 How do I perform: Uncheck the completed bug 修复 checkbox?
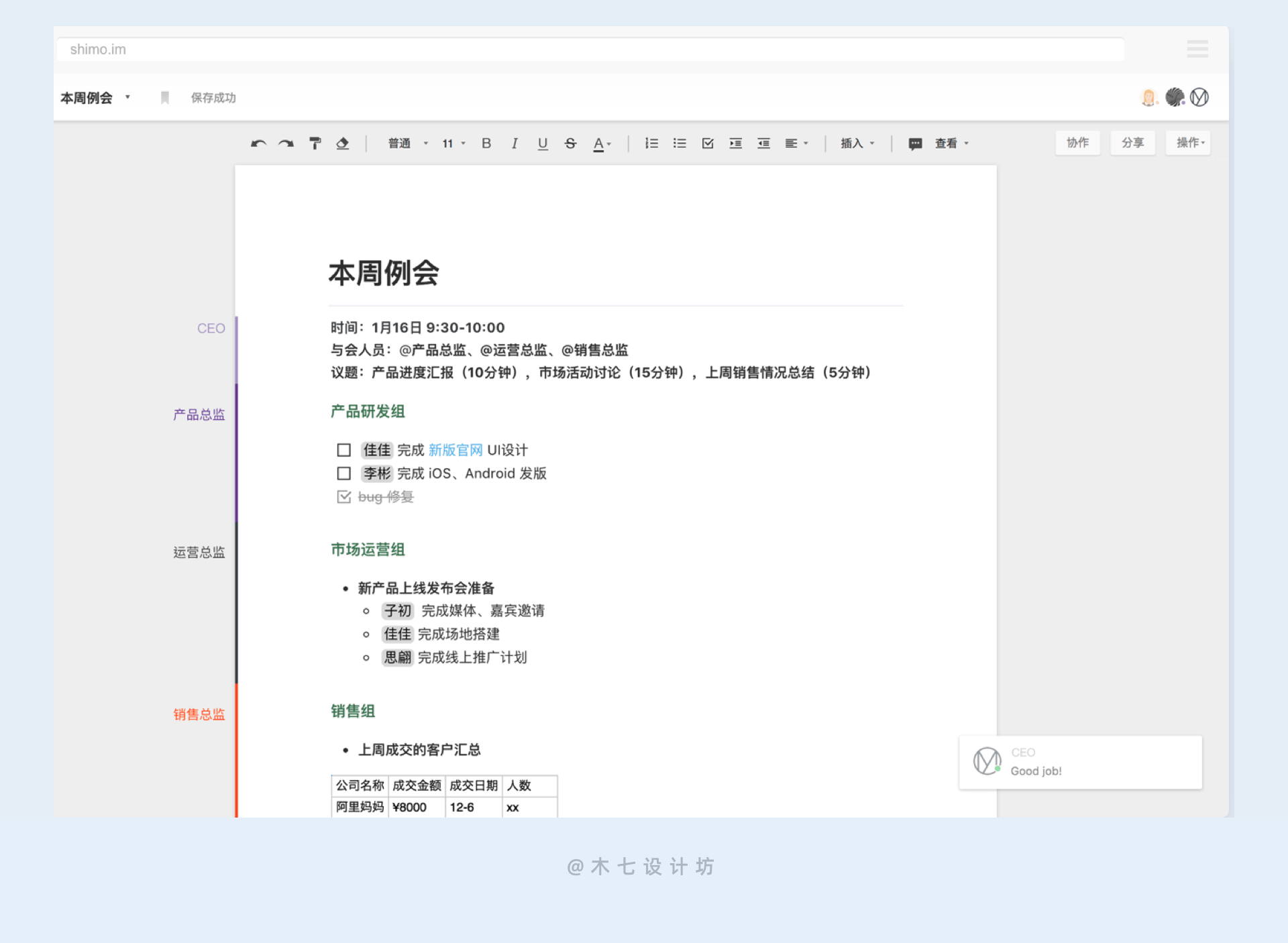344,497
